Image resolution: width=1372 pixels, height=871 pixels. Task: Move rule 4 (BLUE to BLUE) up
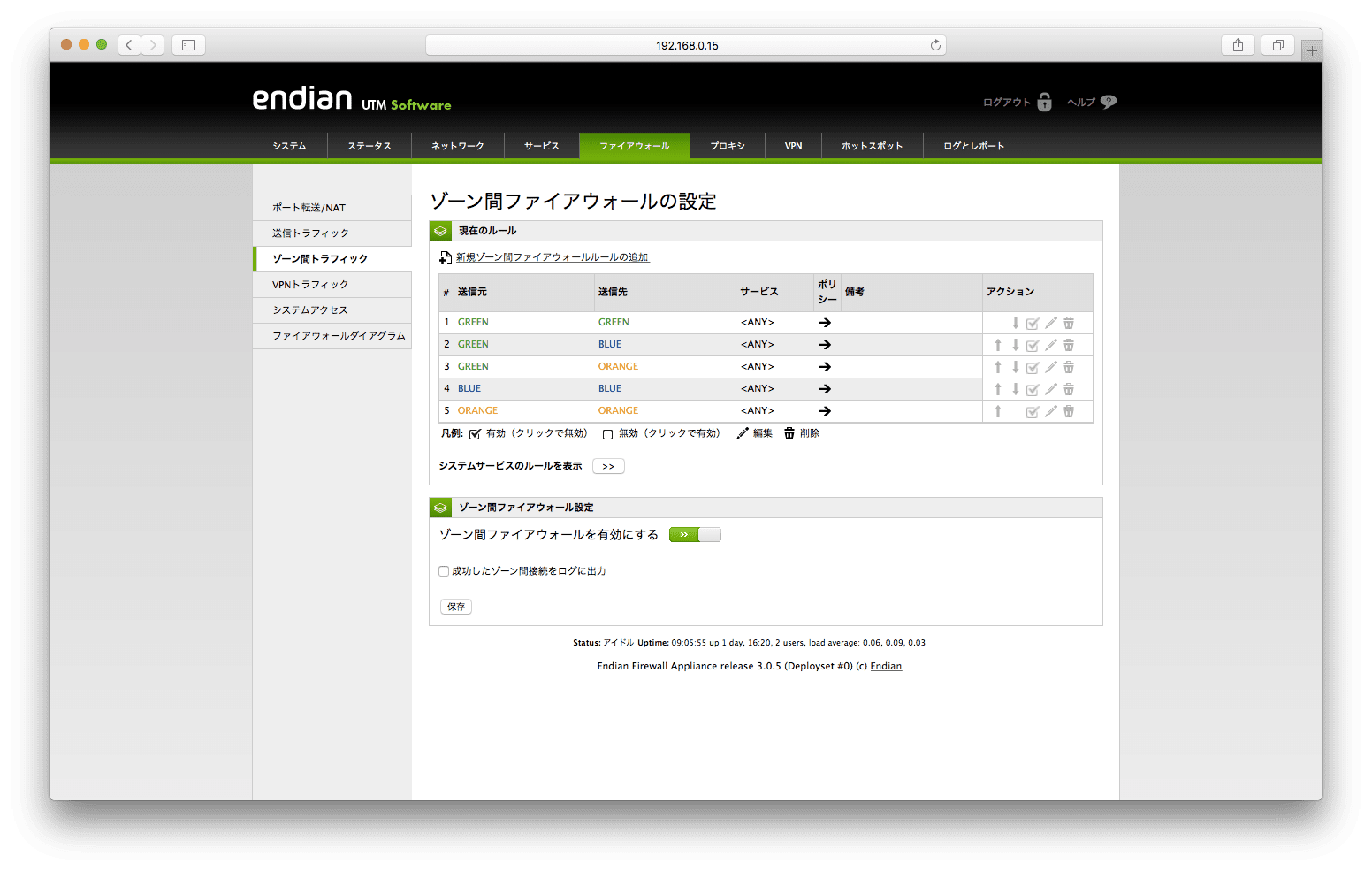click(x=998, y=389)
